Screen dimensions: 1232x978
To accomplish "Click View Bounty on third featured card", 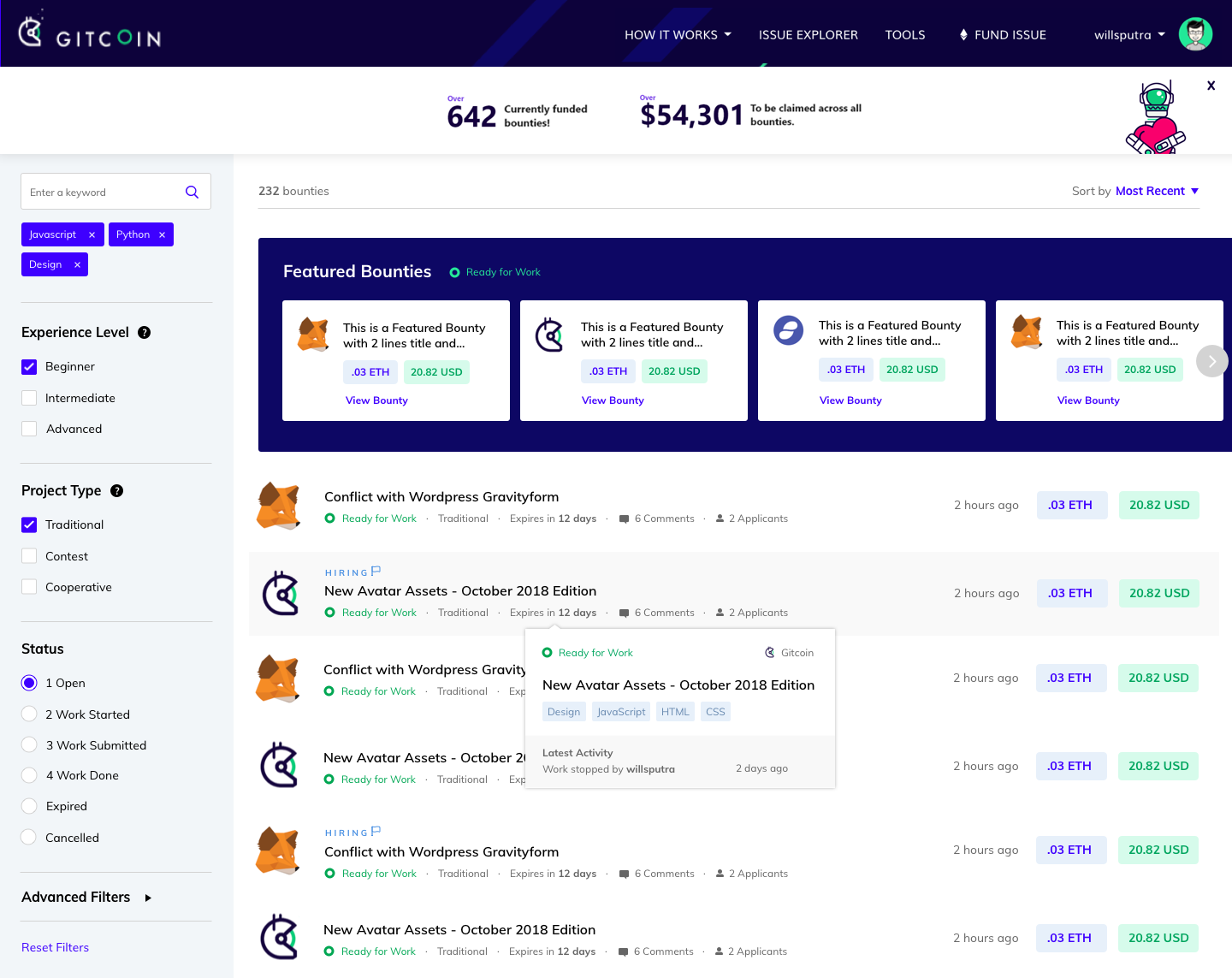I will click(850, 400).
